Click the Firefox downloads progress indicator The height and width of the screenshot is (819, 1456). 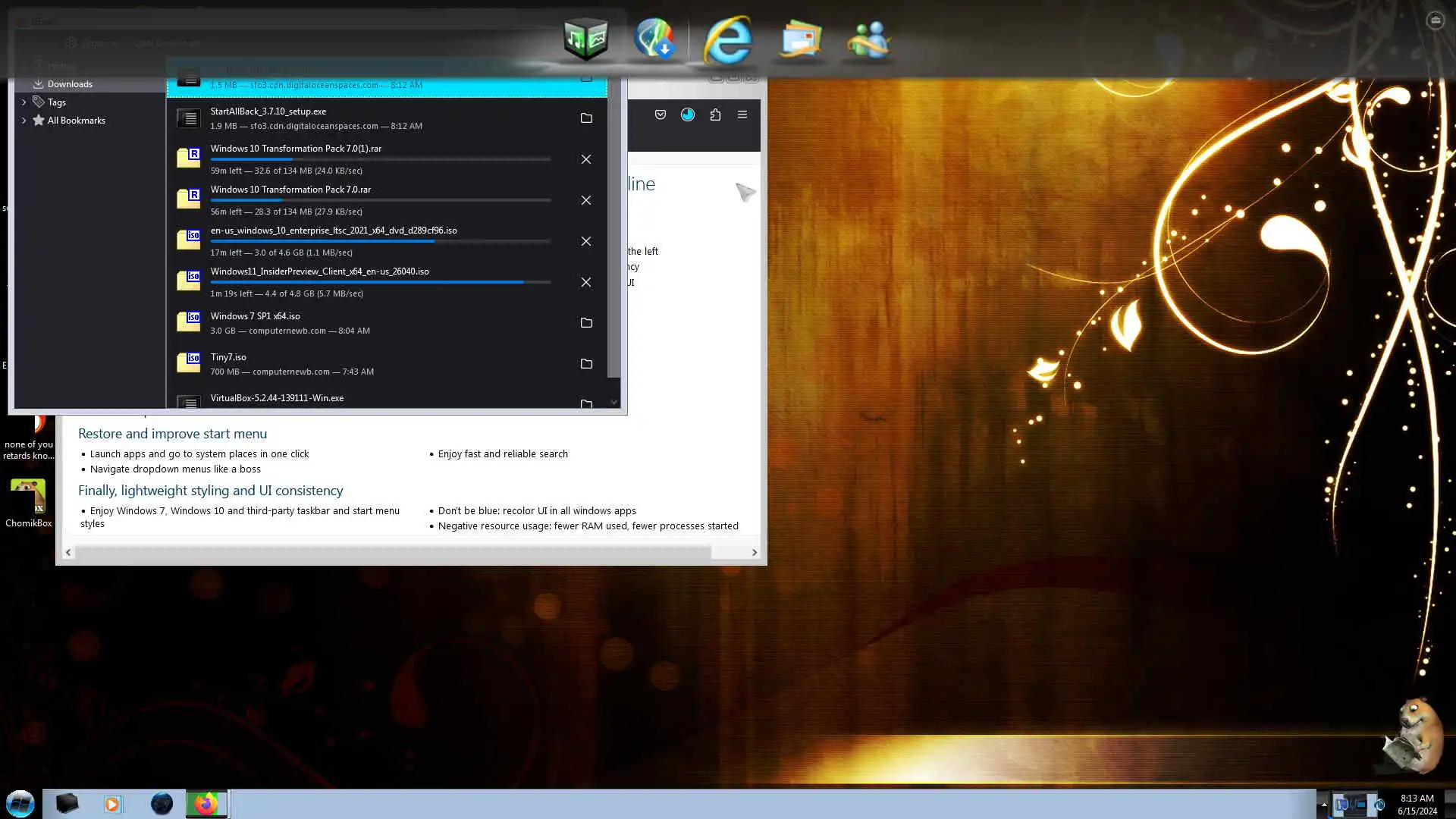pos(687,115)
